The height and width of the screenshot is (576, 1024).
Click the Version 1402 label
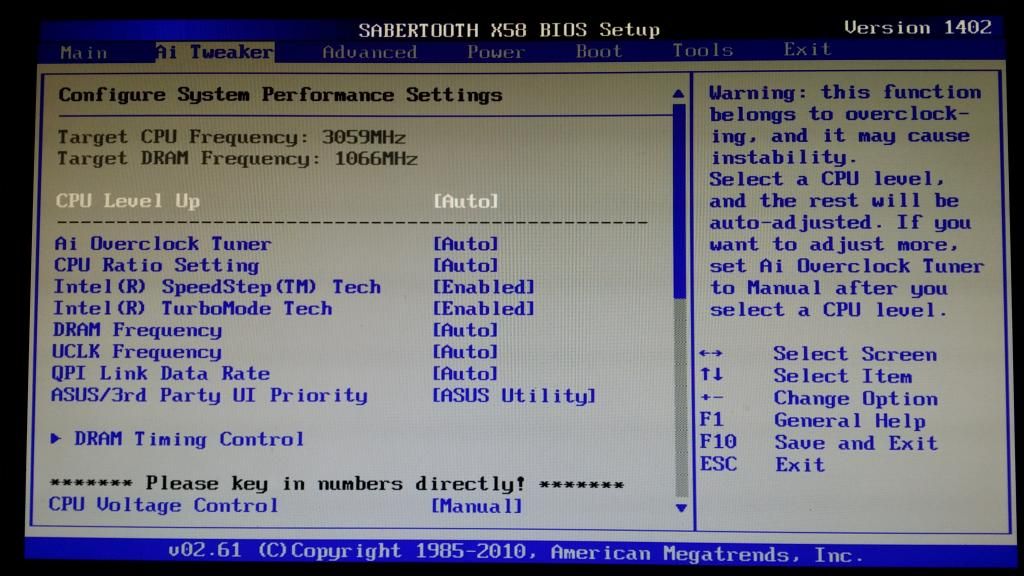click(918, 27)
